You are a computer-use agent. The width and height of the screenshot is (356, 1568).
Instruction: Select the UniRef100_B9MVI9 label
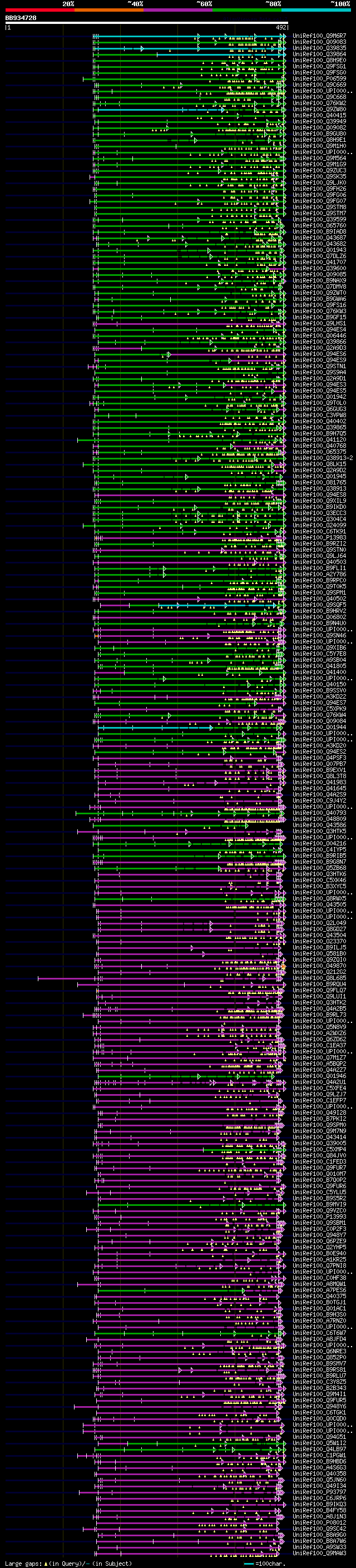319,1204
